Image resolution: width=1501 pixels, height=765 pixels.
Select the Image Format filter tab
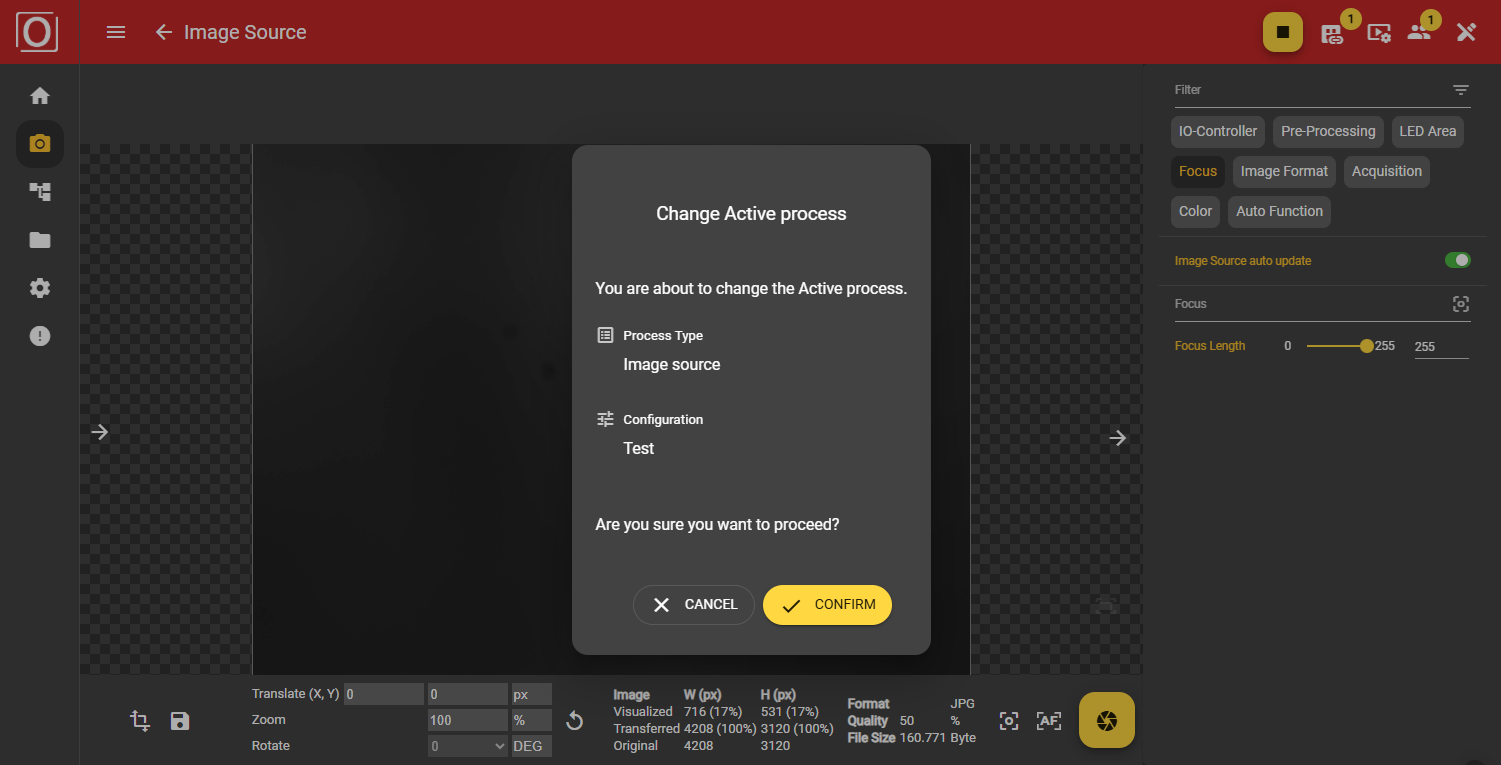[x=1283, y=171]
